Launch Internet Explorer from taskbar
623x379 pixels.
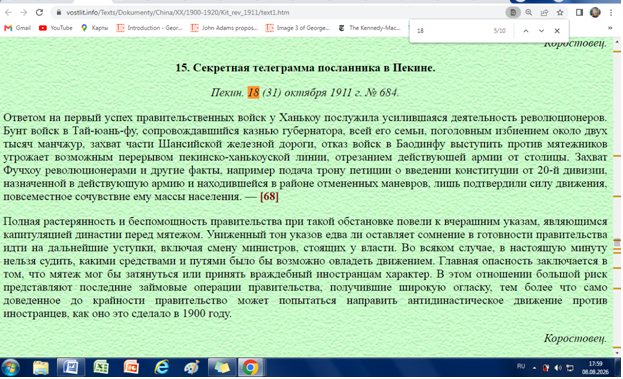pos(161,367)
